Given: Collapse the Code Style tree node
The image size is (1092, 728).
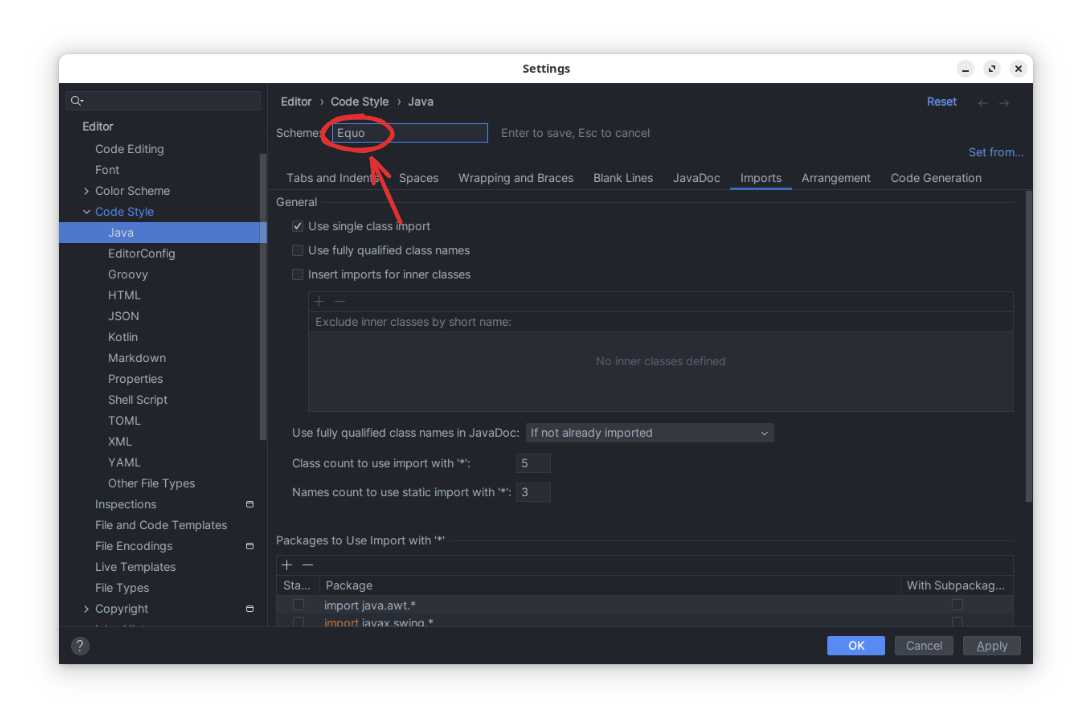Looking at the screenshot, I should [x=86, y=212].
